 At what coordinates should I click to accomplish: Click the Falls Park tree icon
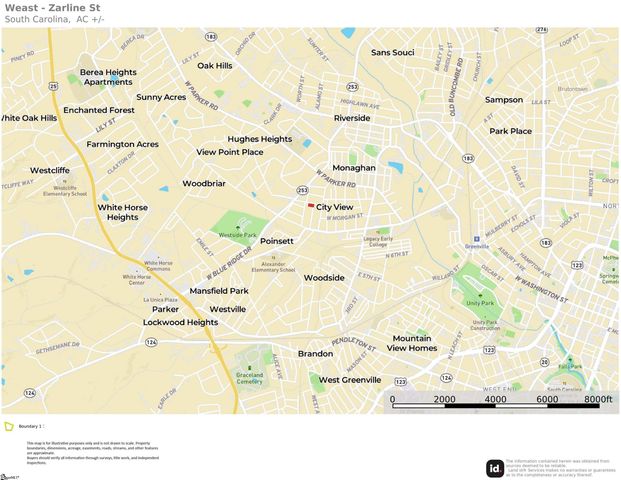tap(570, 360)
